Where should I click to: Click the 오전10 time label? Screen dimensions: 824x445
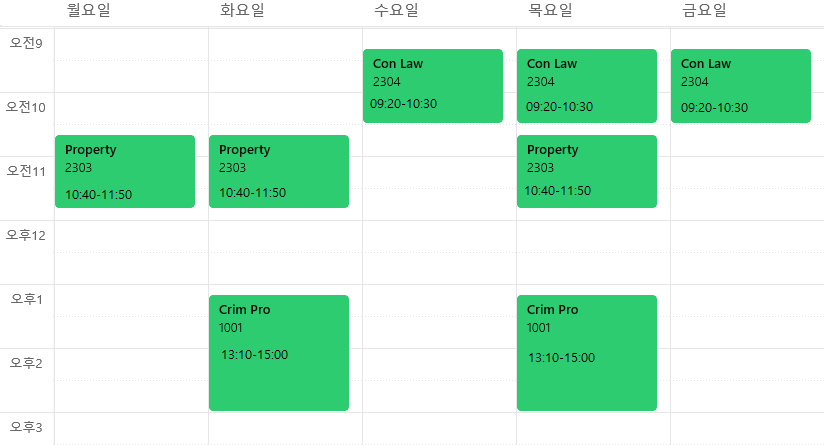[26, 107]
